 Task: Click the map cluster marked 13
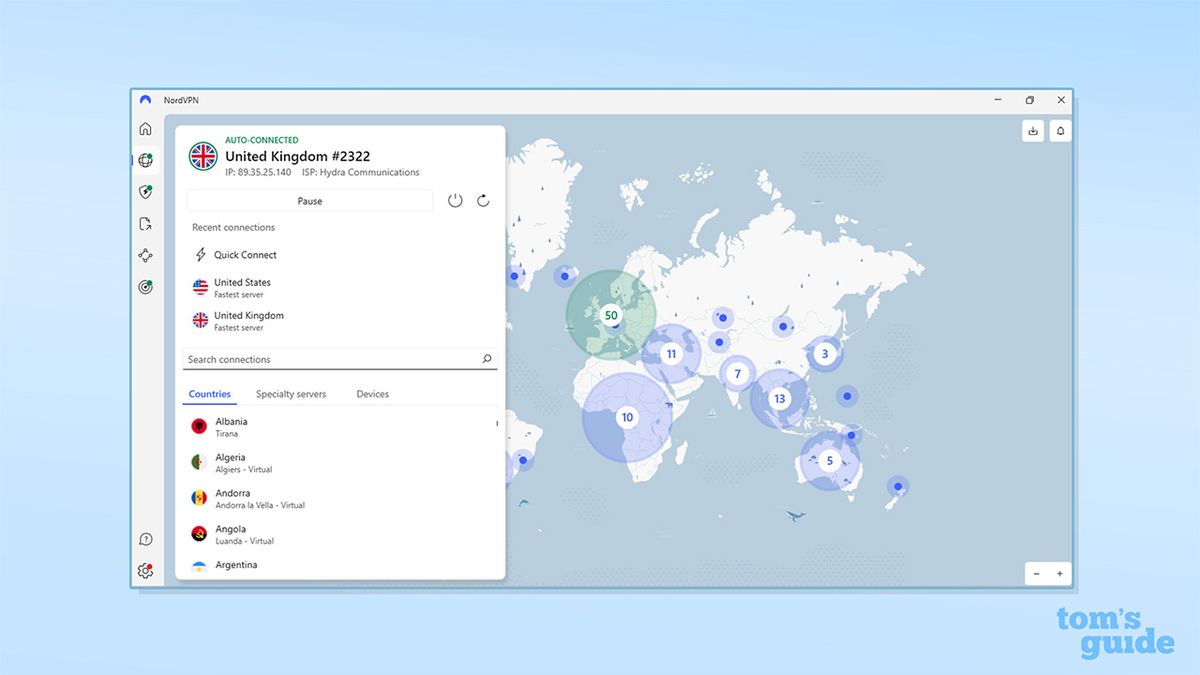(780, 399)
